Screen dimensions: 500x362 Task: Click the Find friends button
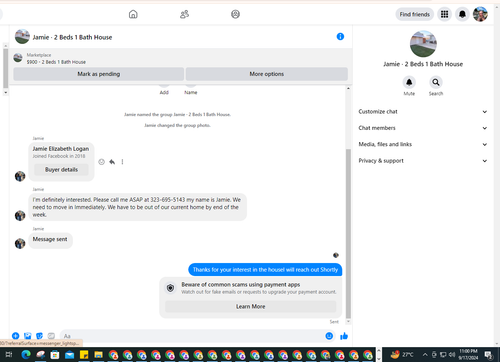[x=415, y=14]
